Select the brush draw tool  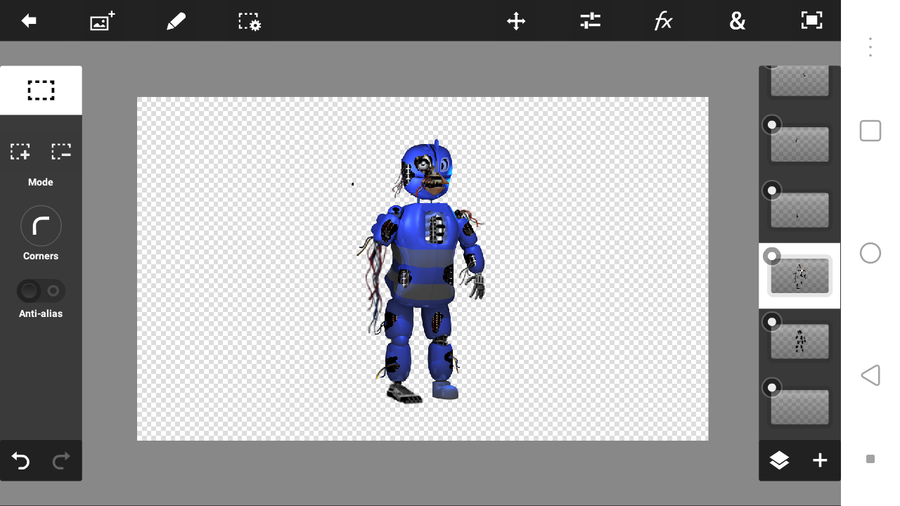176,21
